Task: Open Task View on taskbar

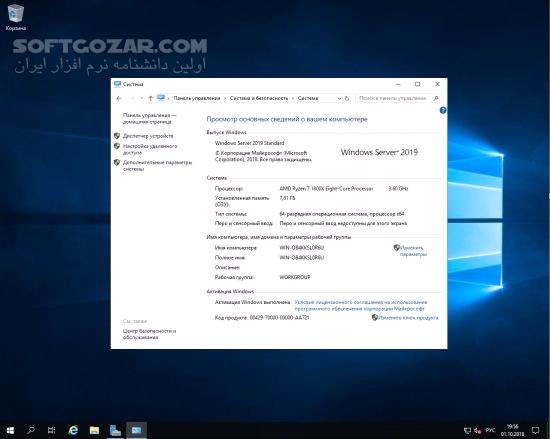Action: click(52, 430)
